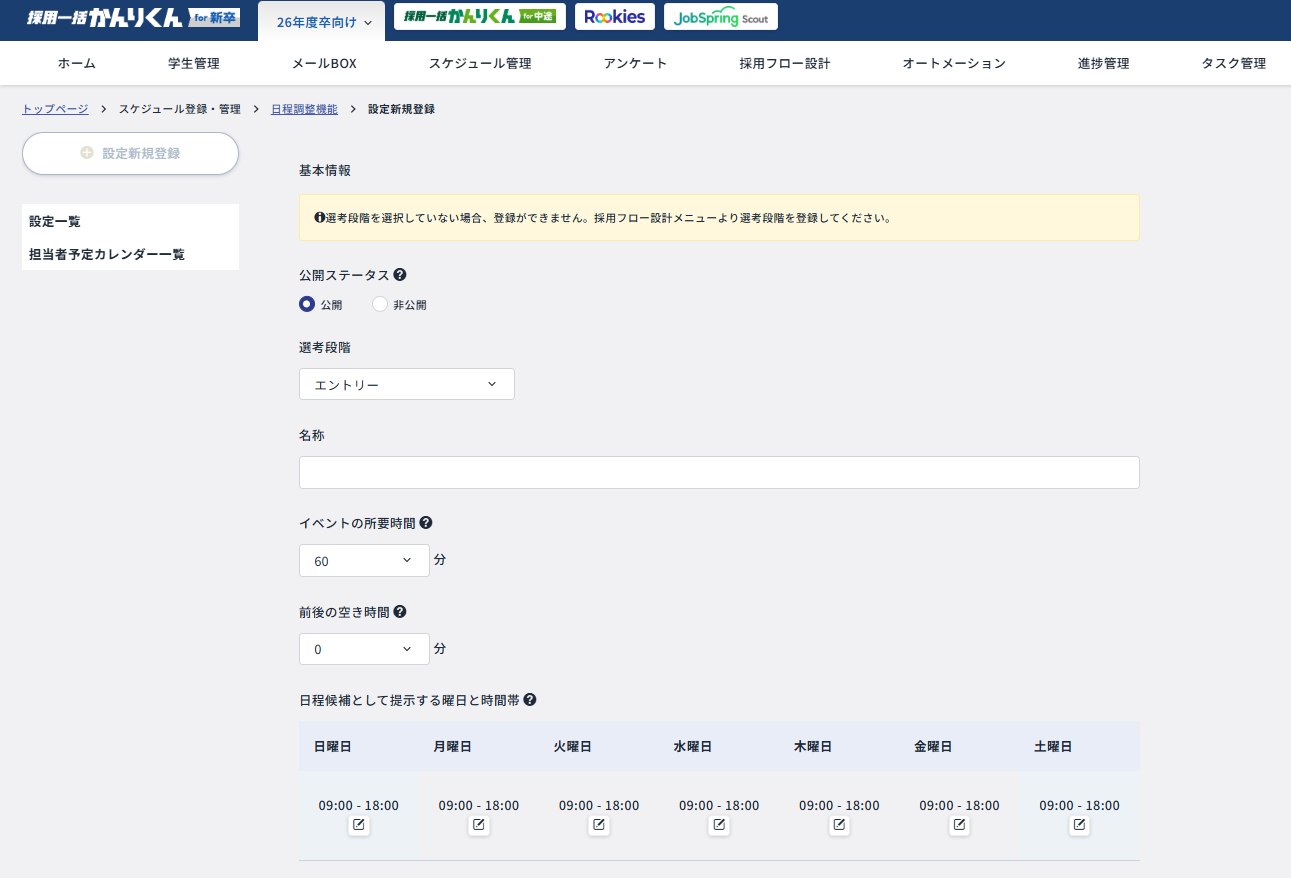Open the 採用フロー設計 menu
1291x878 pixels.
[784, 64]
